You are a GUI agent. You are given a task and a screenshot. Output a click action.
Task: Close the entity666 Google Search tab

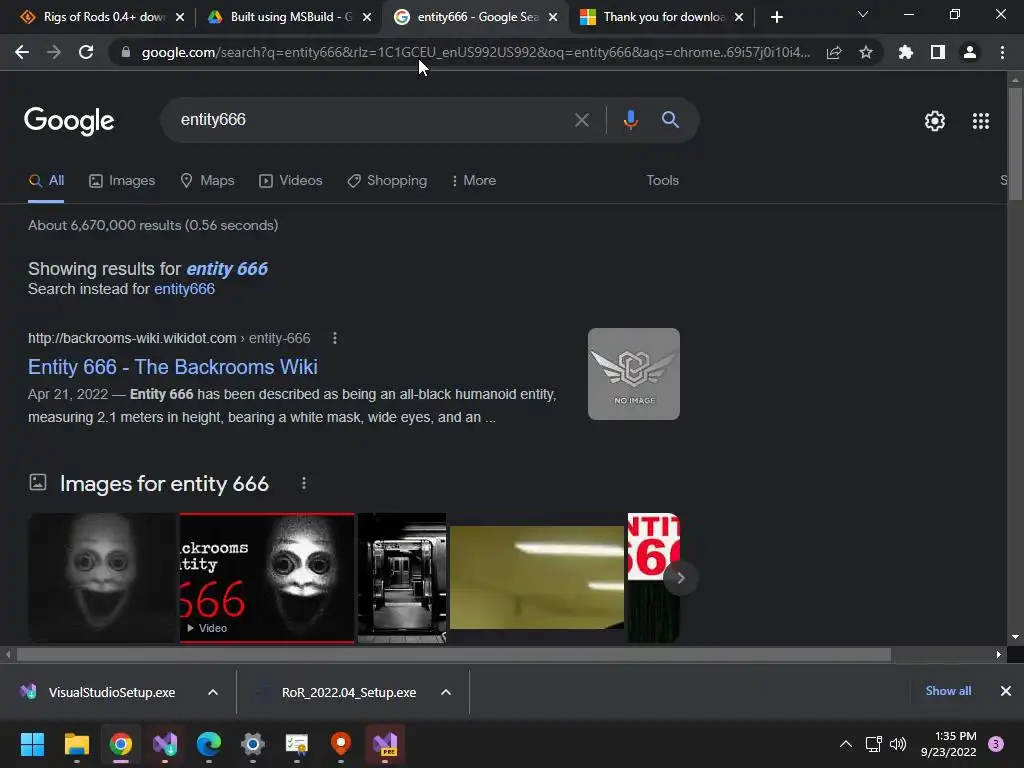click(x=553, y=17)
